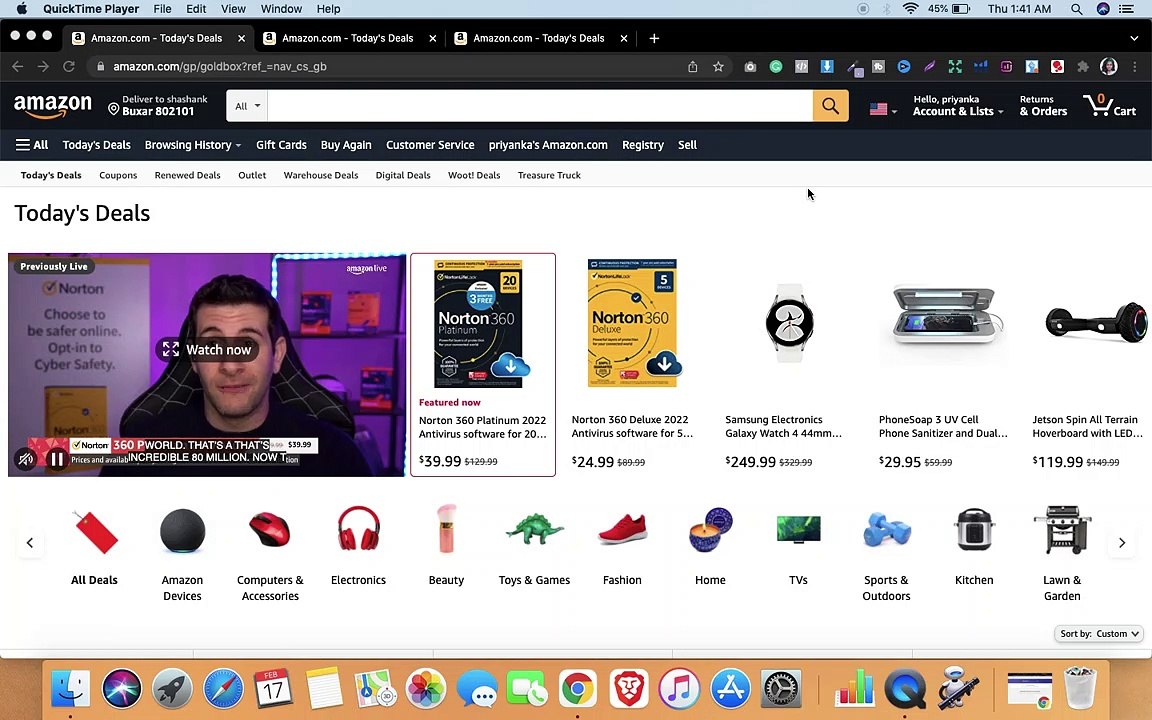Close the third Chrome tab
The image size is (1152, 720).
624,38
